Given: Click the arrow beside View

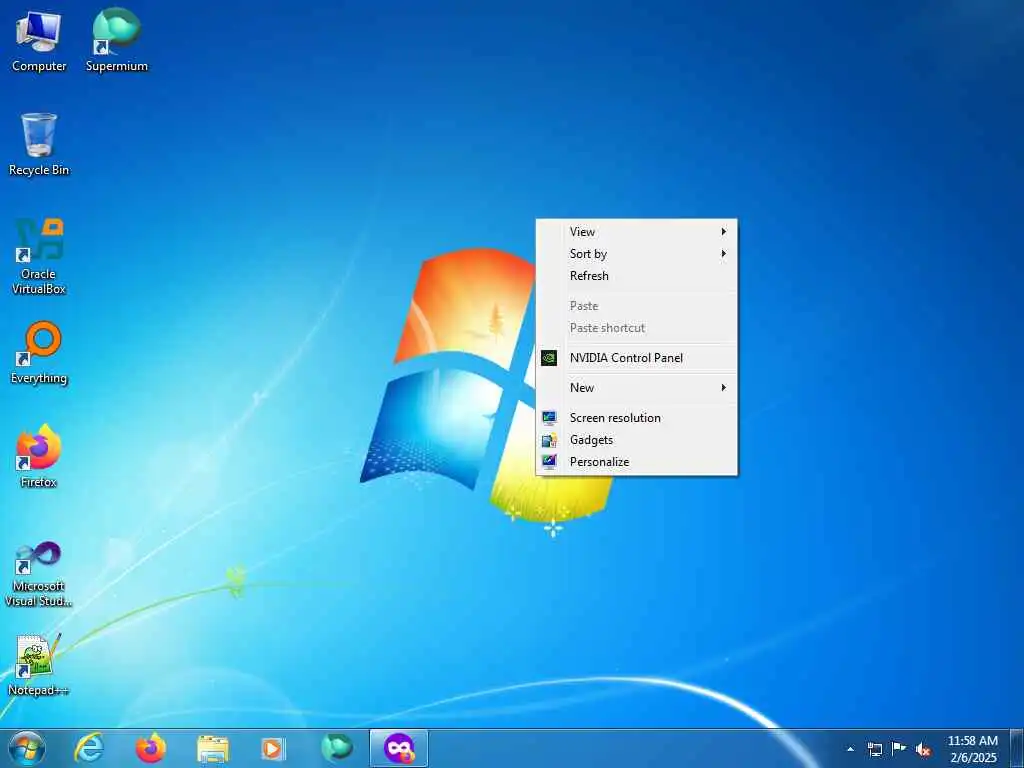Looking at the screenshot, I should click(724, 232).
